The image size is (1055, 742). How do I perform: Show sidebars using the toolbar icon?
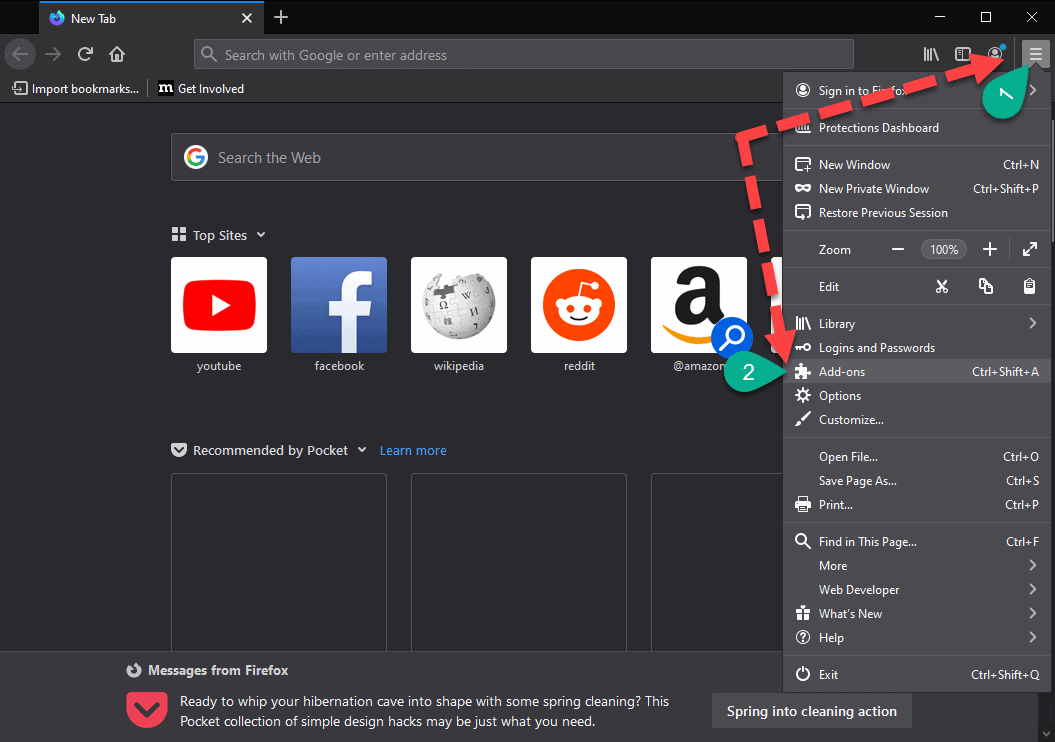pyautogui.click(x=963, y=54)
